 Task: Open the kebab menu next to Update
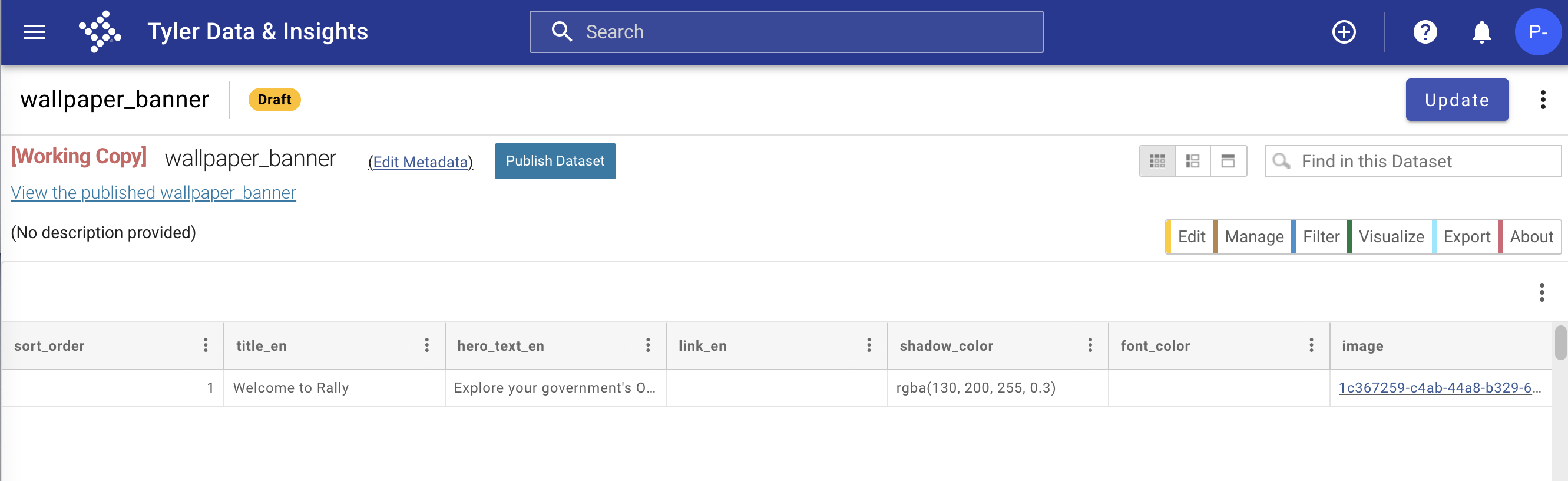tap(1543, 99)
